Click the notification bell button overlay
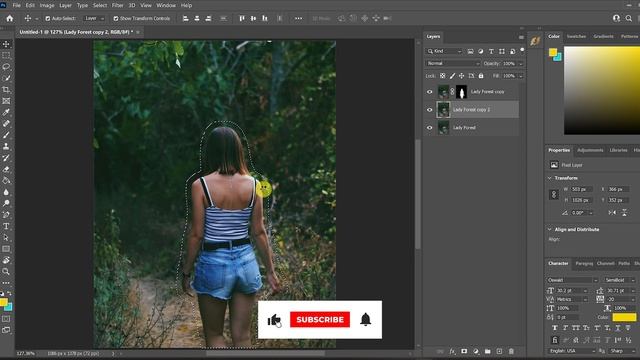The height and width of the screenshot is (360, 640). 365,319
